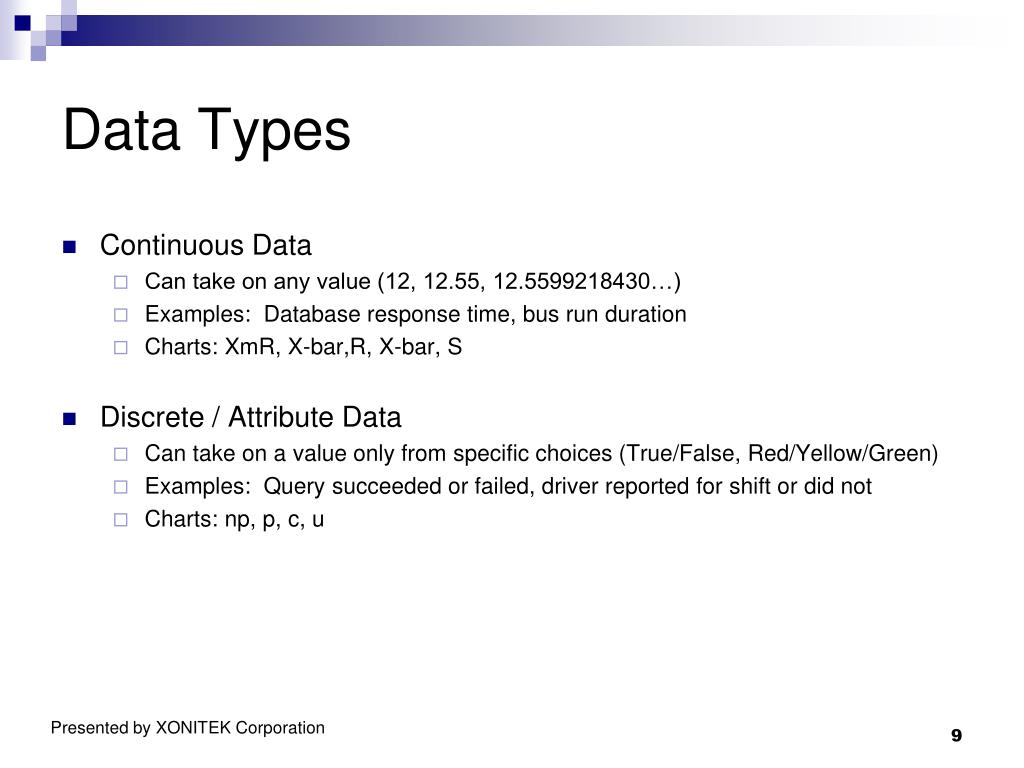Select the Continuous Data heading
The height and width of the screenshot is (768, 1024).
click(206, 246)
